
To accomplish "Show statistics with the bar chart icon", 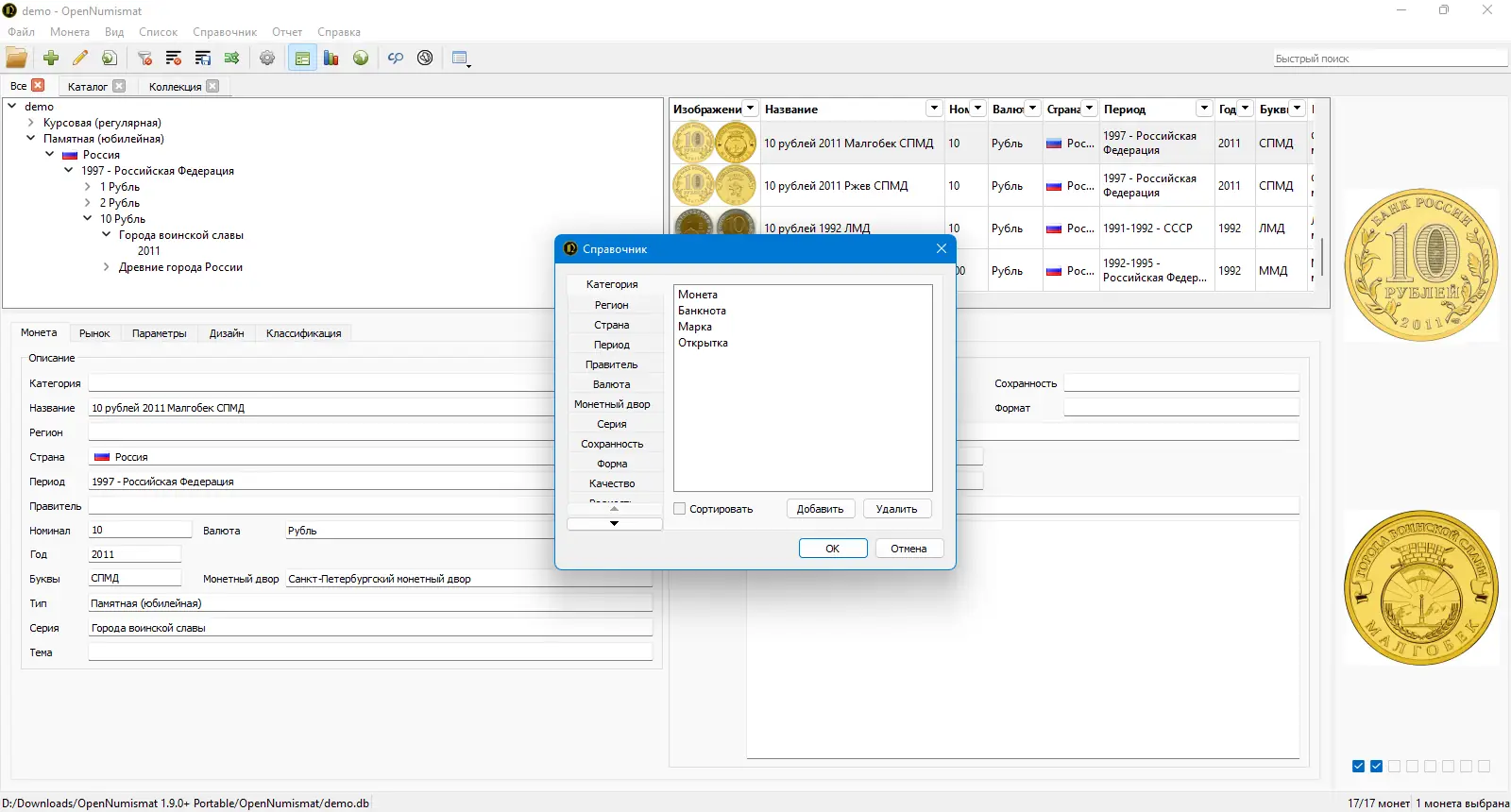I will tap(331, 58).
